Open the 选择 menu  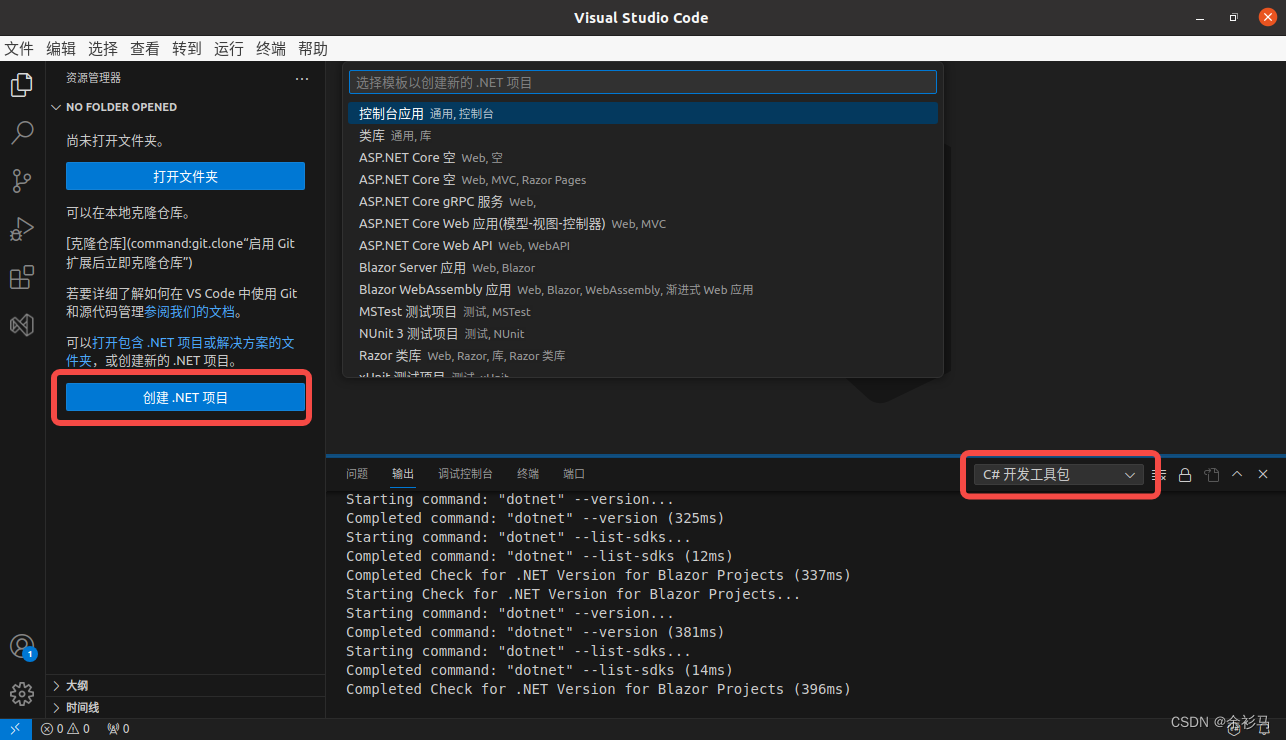pos(103,48)
